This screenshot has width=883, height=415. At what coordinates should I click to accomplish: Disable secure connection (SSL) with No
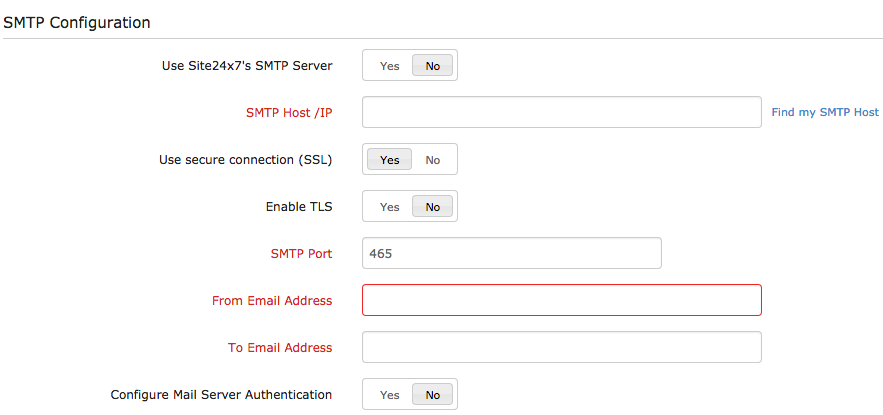point(433,160)
